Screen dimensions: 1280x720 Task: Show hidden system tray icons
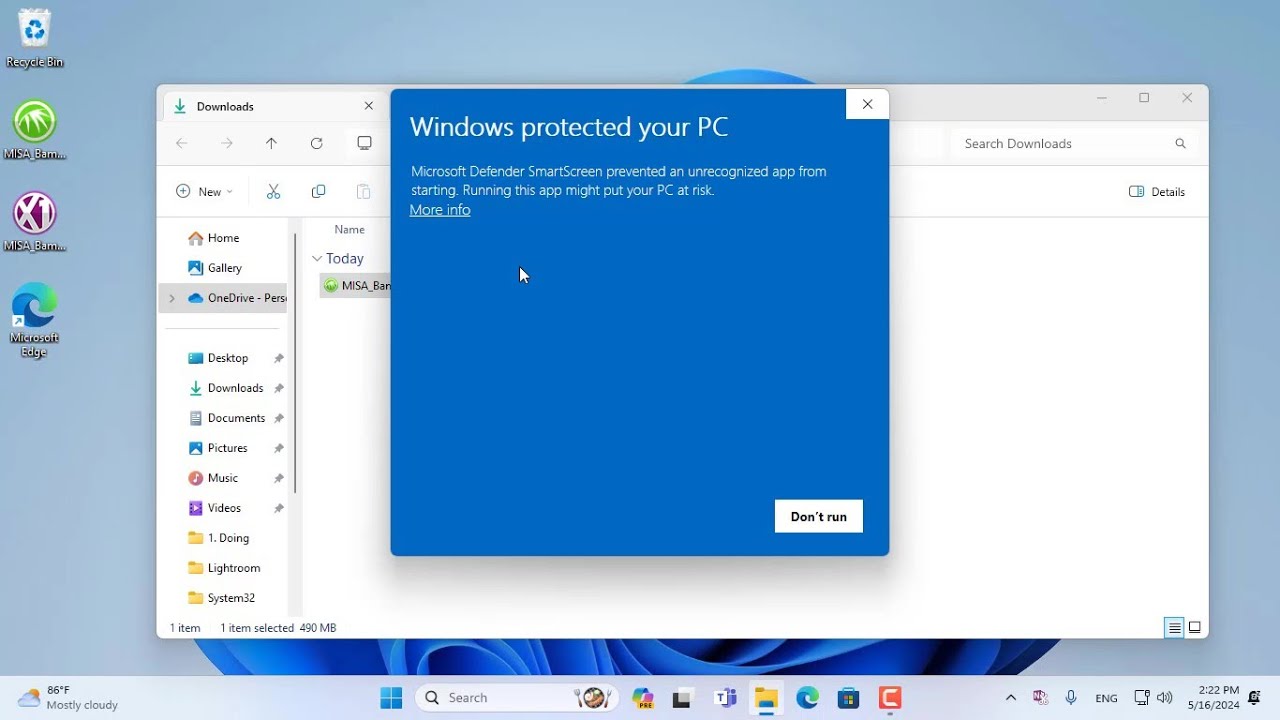point(1010,698)
